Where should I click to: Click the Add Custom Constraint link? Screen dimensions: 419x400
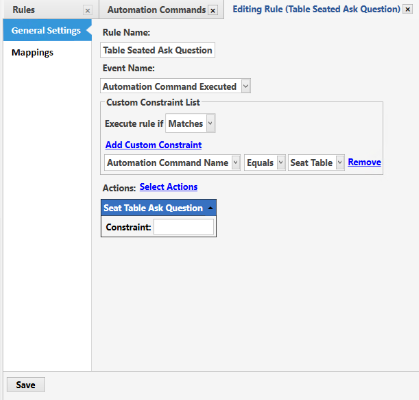coord(153,145)
